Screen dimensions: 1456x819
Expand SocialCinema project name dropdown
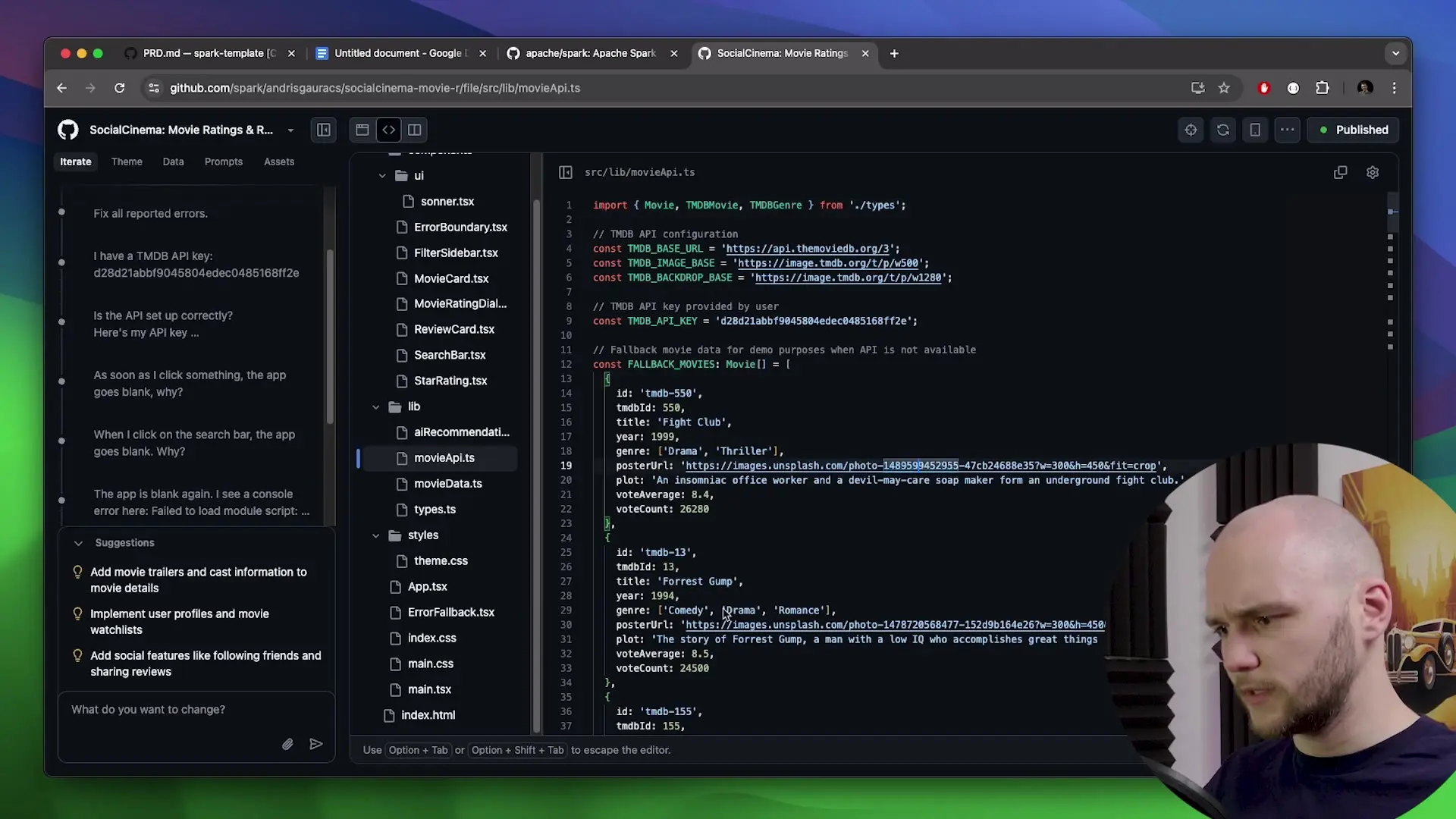tap(290, 130)
